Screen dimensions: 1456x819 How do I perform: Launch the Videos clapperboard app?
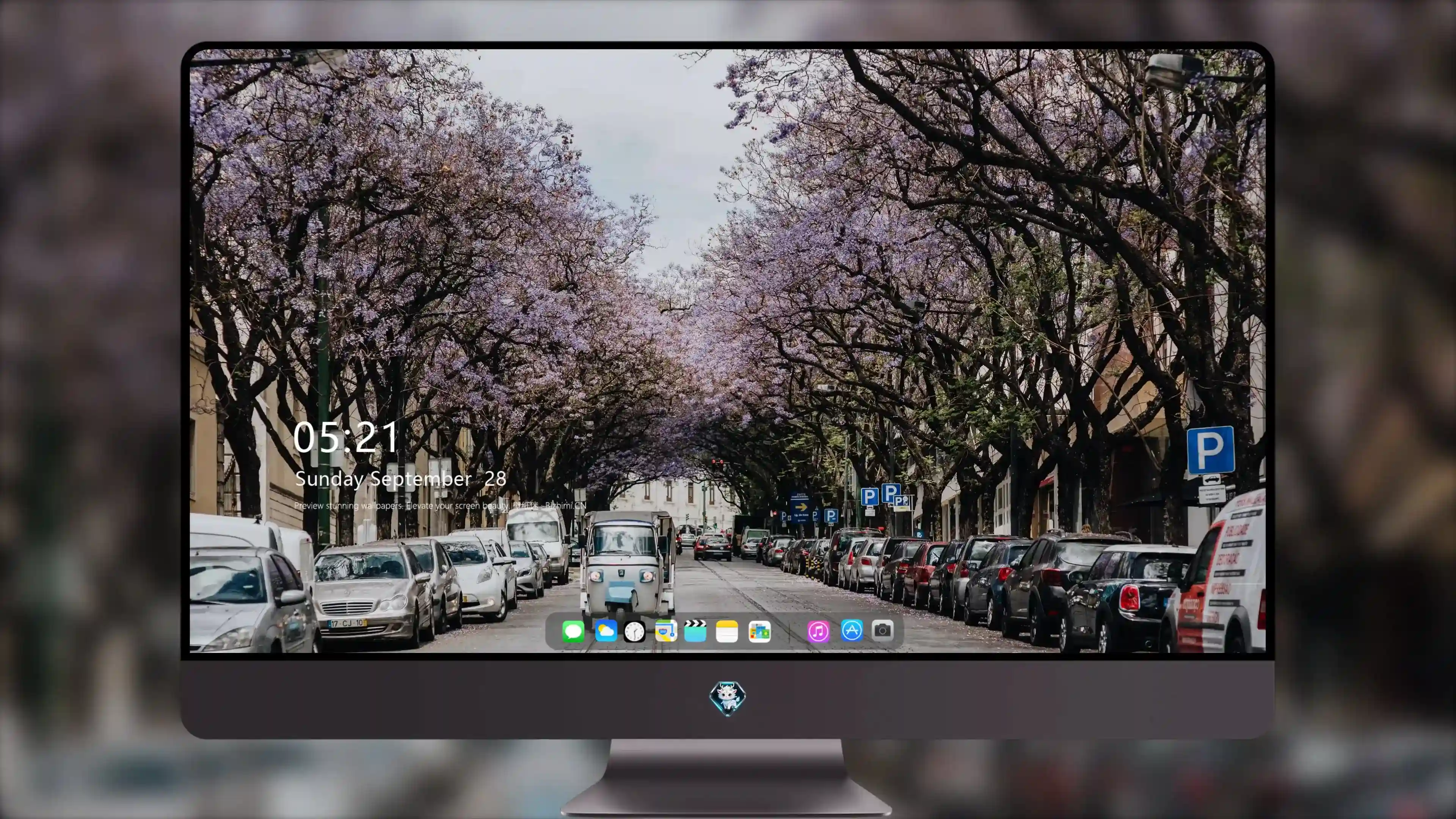pyautogui.click(x=695, y=631)
